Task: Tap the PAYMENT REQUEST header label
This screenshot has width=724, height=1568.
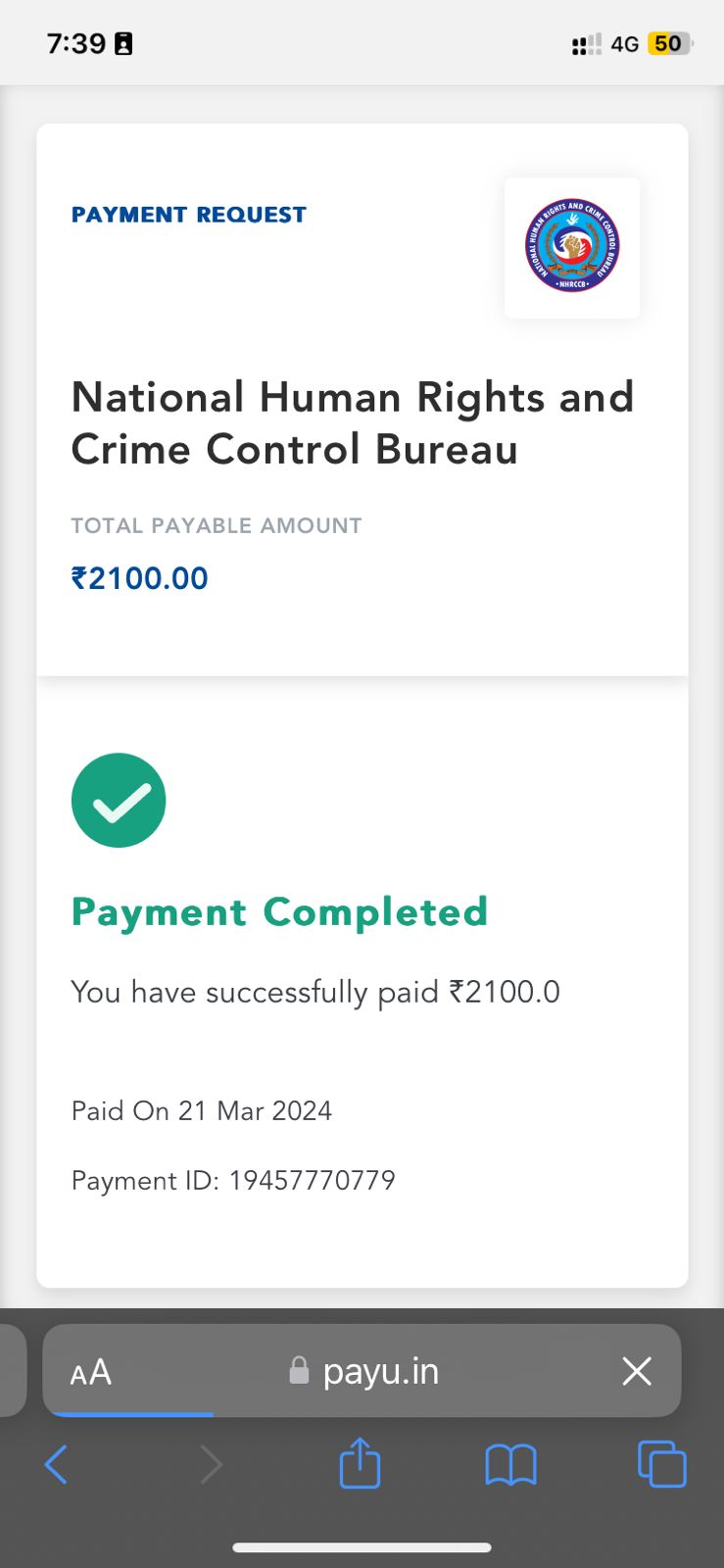Action: pyautogui.click(x=189, y=215)
